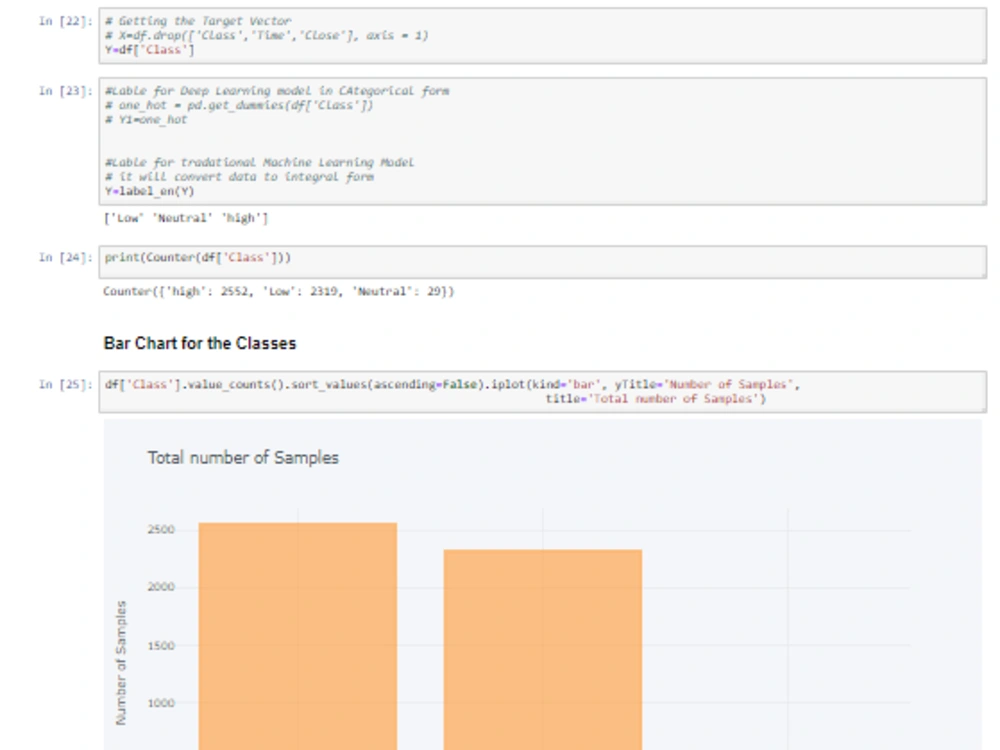The image size is (1000, 750).
Task: Click the 1000 y-axis tick label
Action: tap(161, 703)
